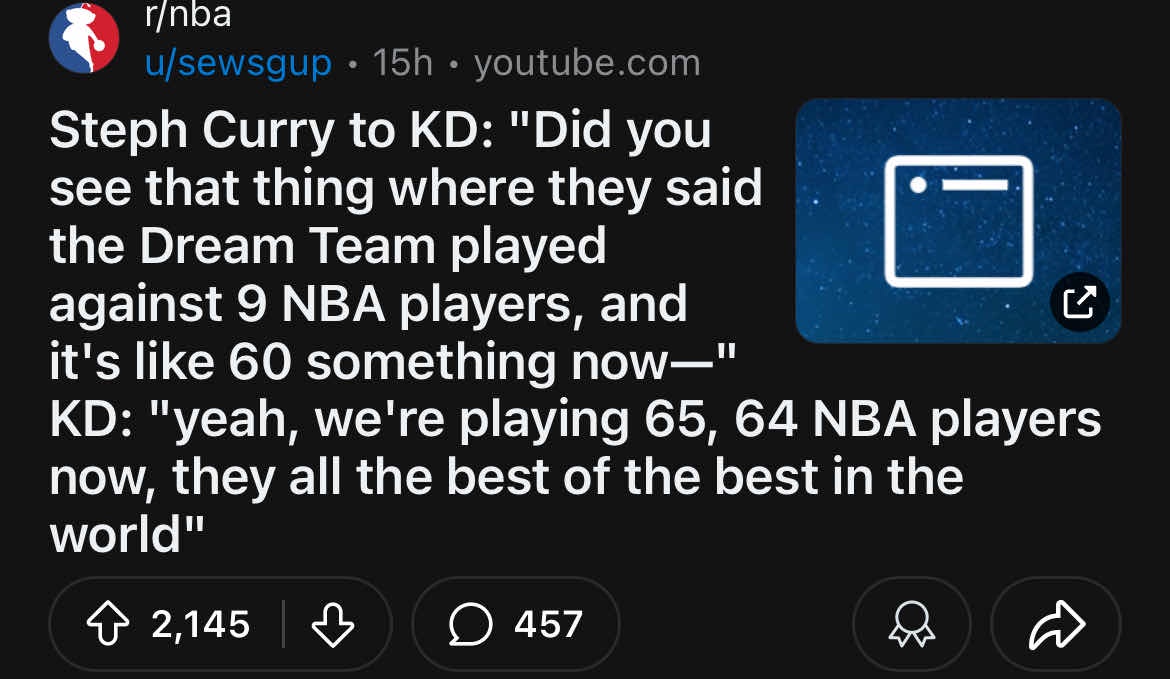Viewport: 1170px width, 679px height.
Task: Click the window placeholder icon in thumbnail
Action: 957,221
